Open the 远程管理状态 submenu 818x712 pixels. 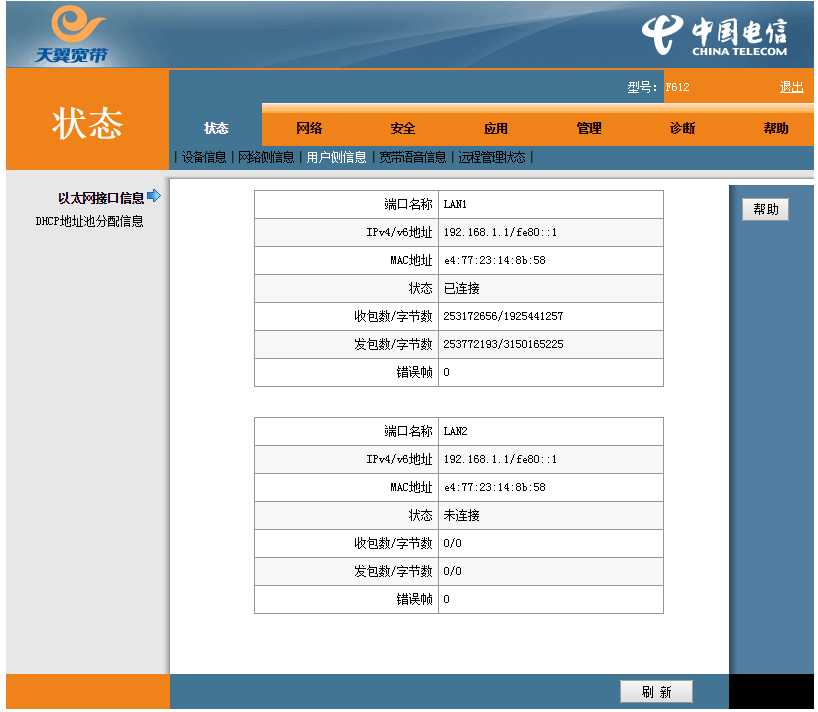point(492,157)
